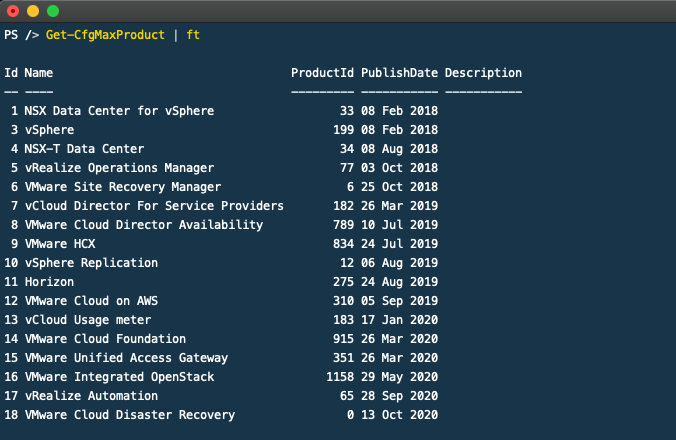Click 'VMware Site Recovery Manager' row name
The image size is (676, 440).
pyautogui.click(x=122, y=187)
